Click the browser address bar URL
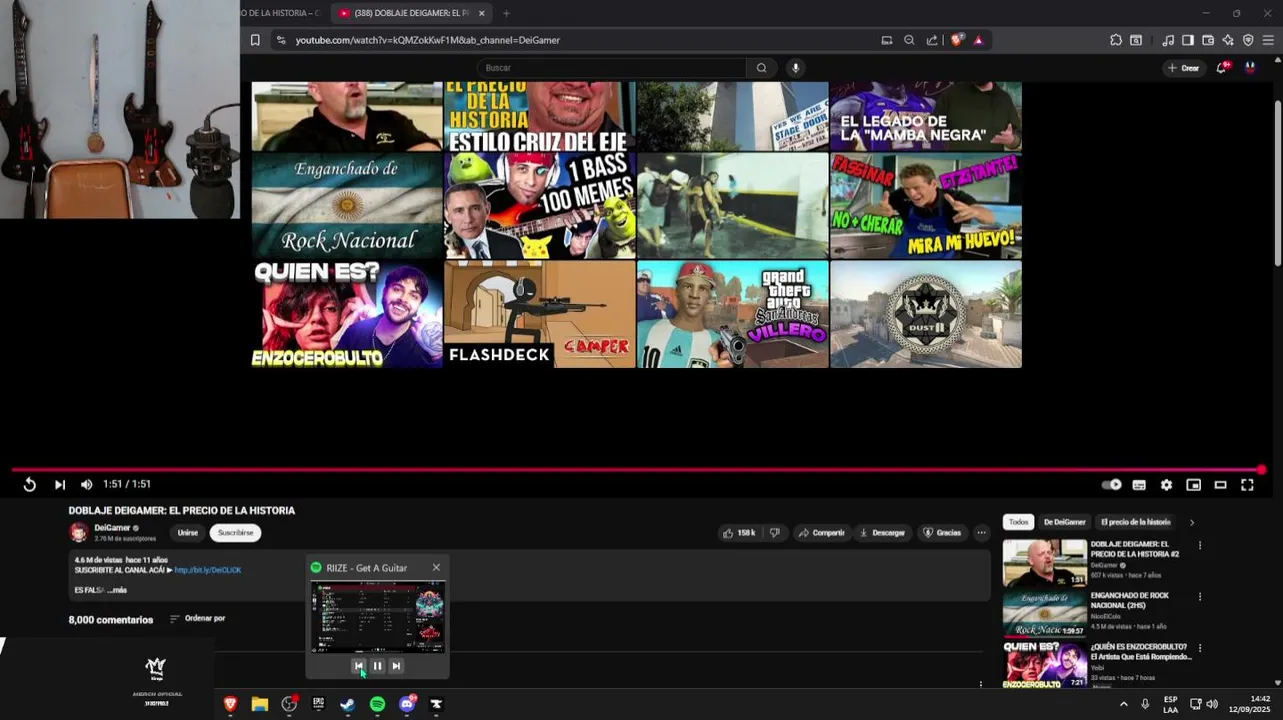 coord(427,40)
